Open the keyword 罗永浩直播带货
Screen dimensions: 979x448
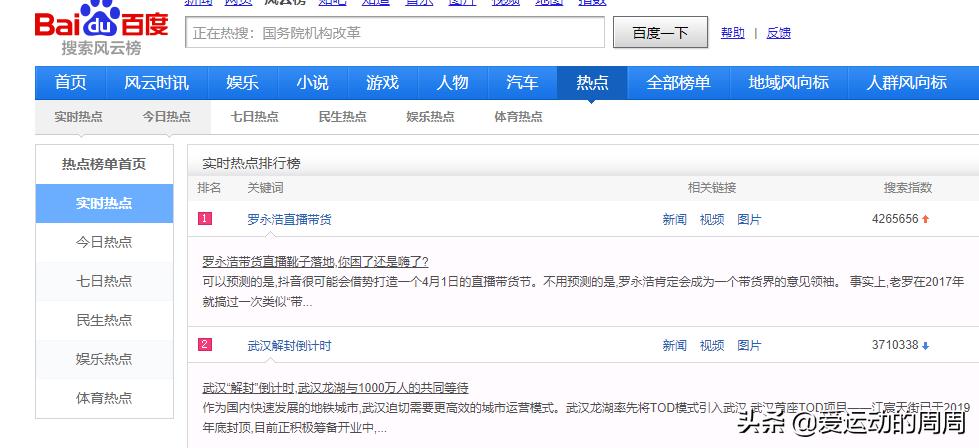(x=289, y=220)
